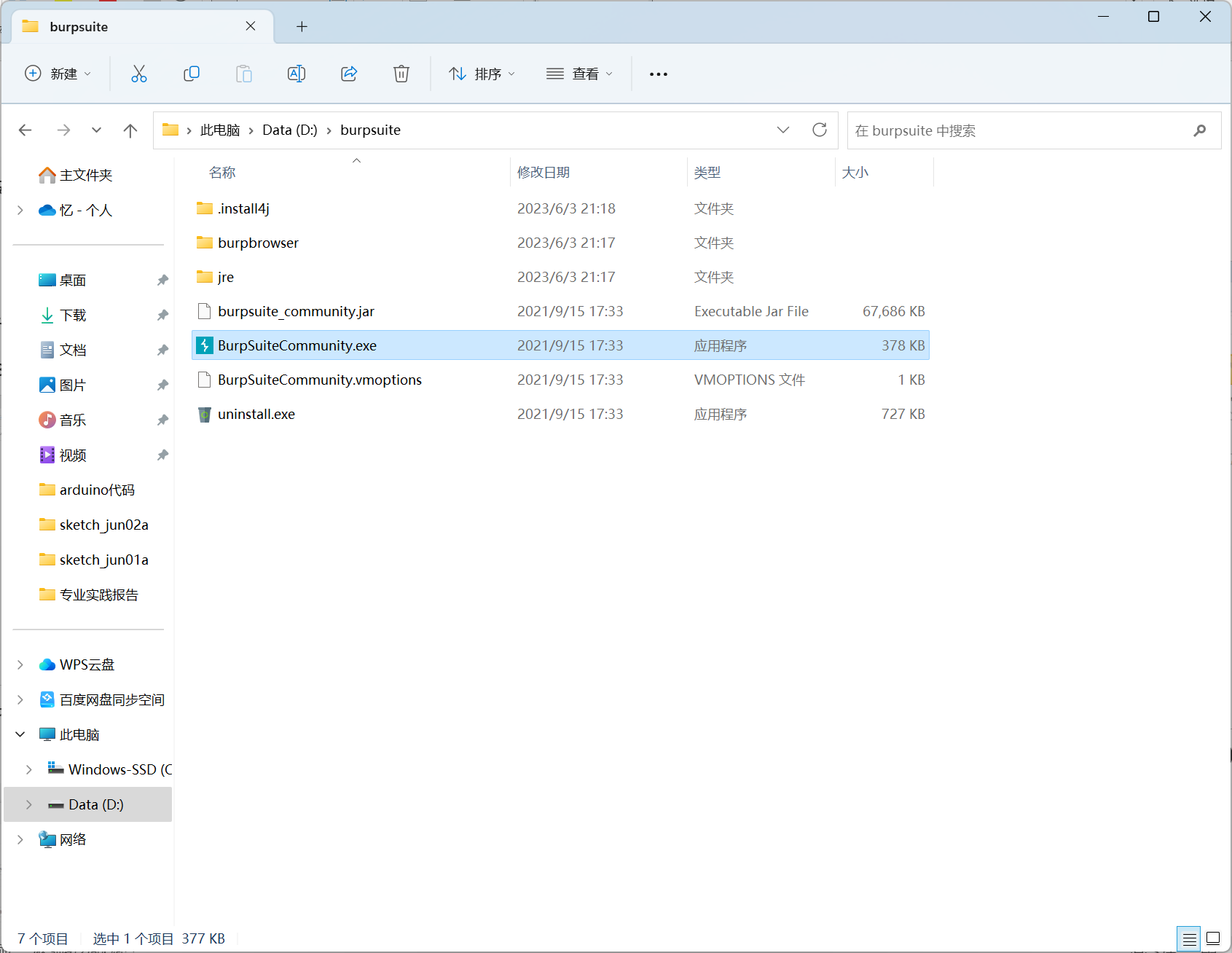Click the search magnifier icon
The height and width of the screenshot is (953, 1232).
click(1199, 130)
